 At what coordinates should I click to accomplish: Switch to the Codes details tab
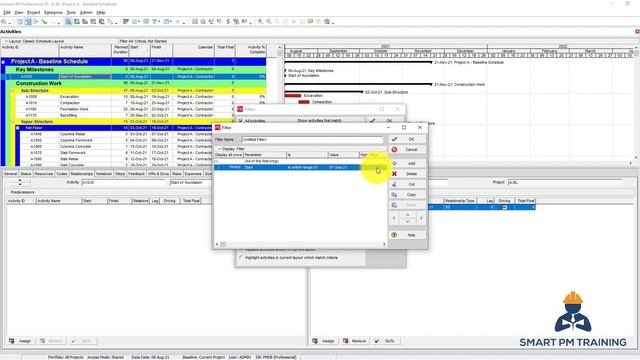coord(62,174)
